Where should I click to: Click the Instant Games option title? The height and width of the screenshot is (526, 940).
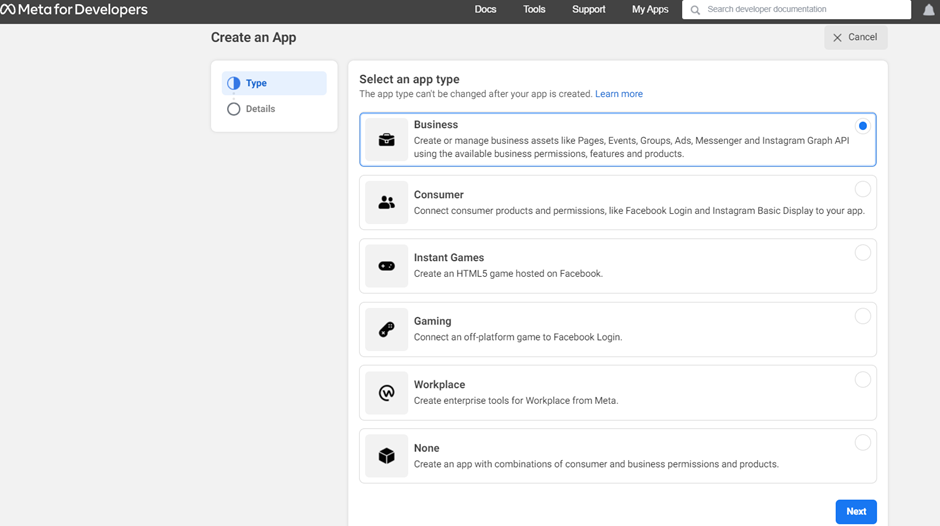[449, 258]
